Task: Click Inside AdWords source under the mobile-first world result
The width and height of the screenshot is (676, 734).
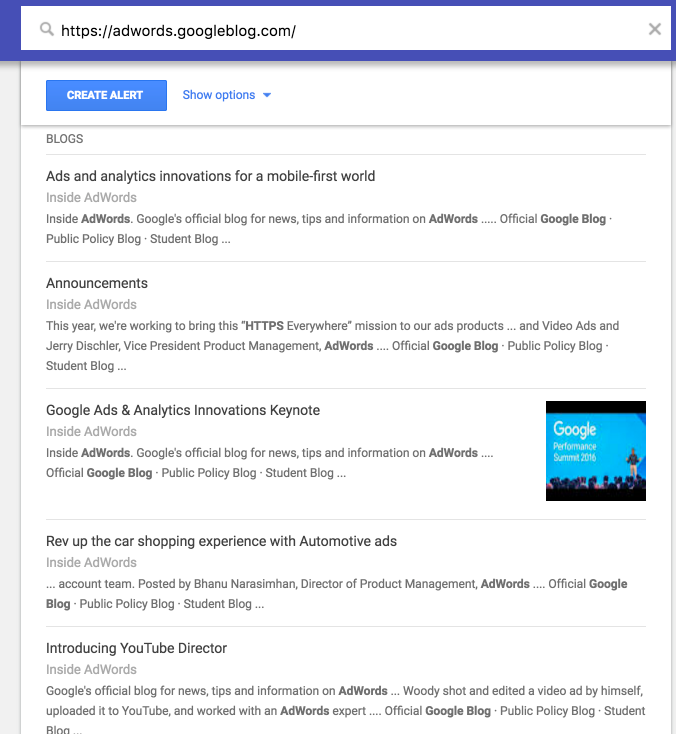Action: [x=91, y=198]
